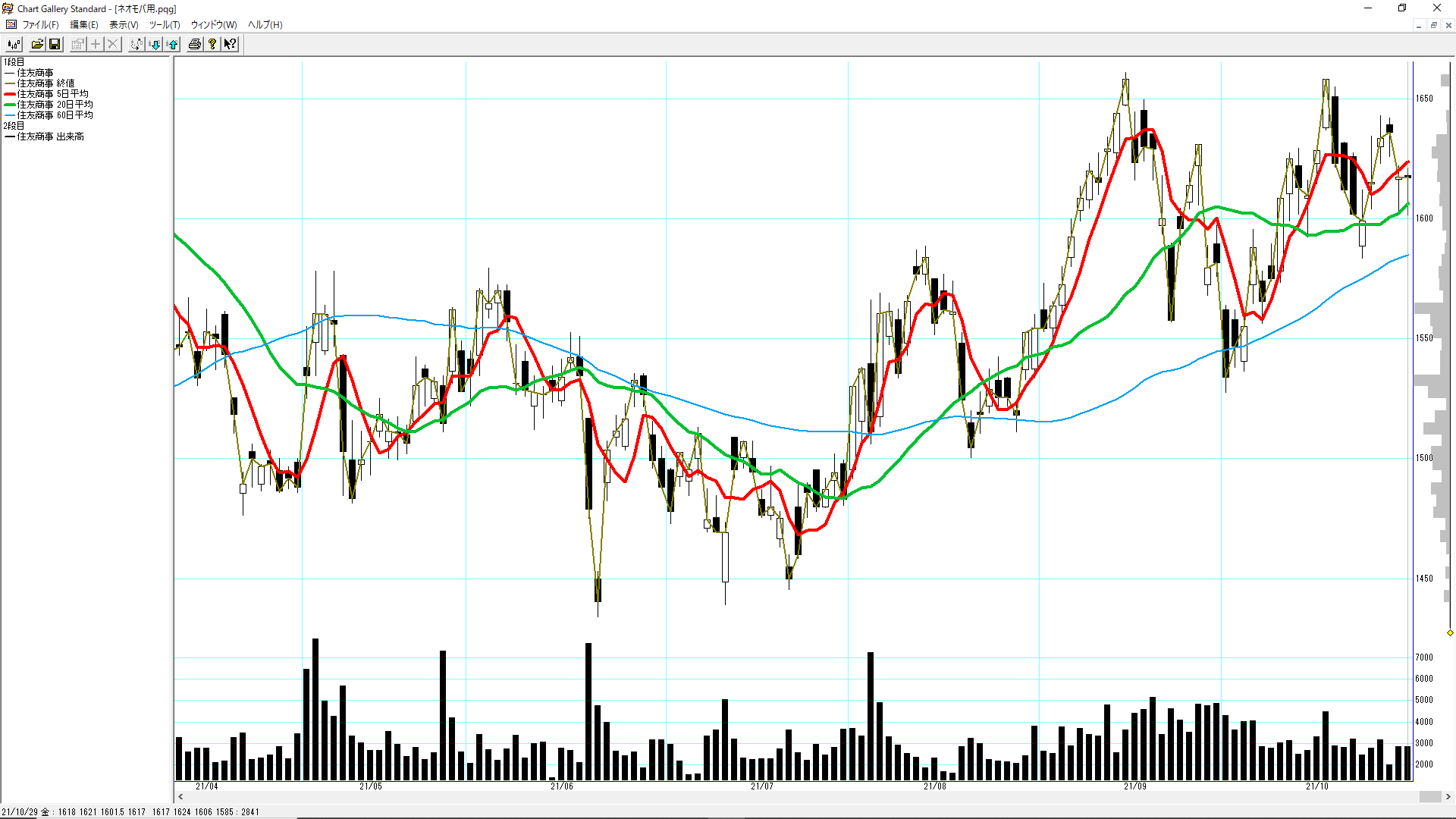Open help with the yellow question mark
Screen dimensions: 1456x819
212,44
